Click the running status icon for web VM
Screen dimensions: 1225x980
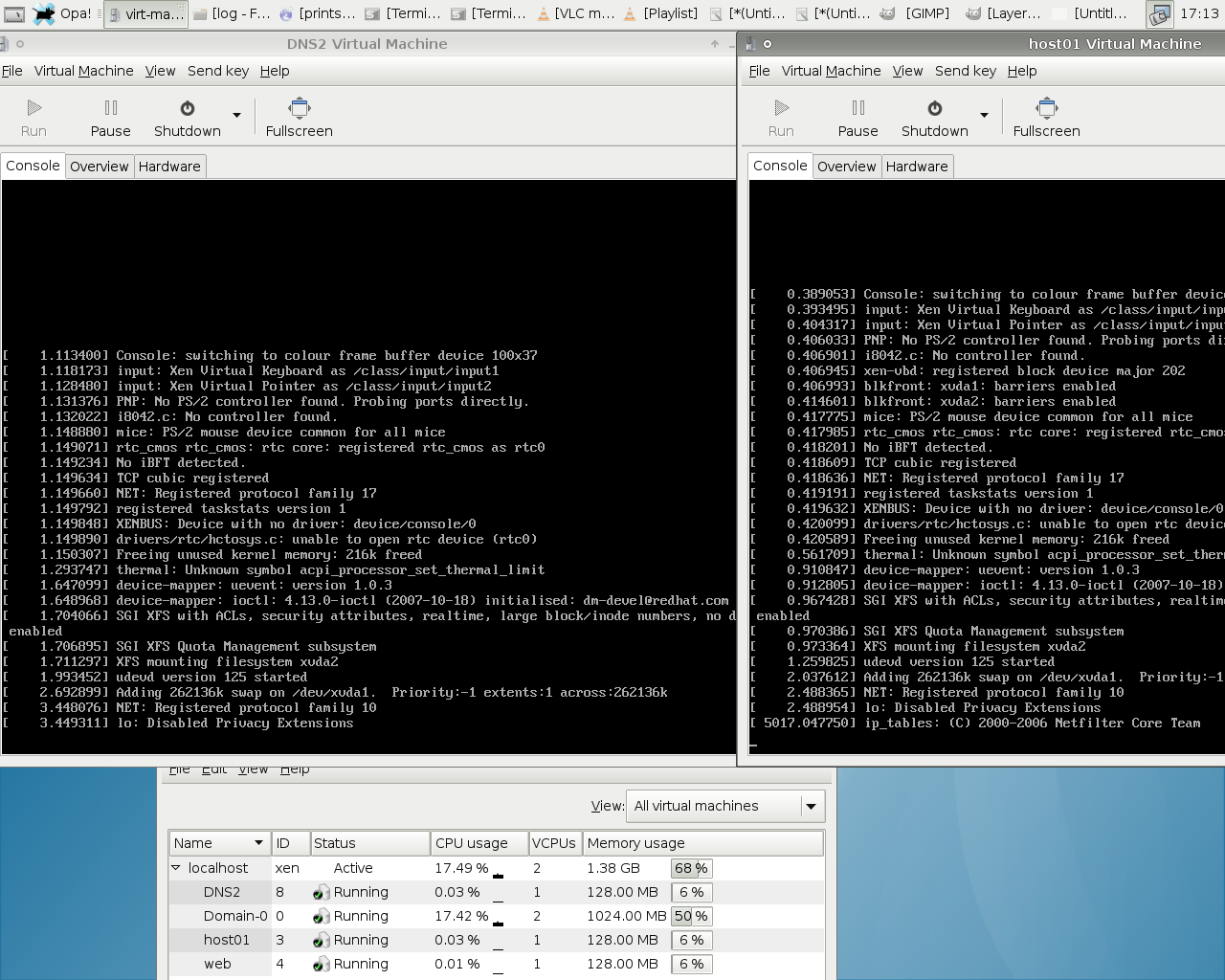(x=322, y=964)
